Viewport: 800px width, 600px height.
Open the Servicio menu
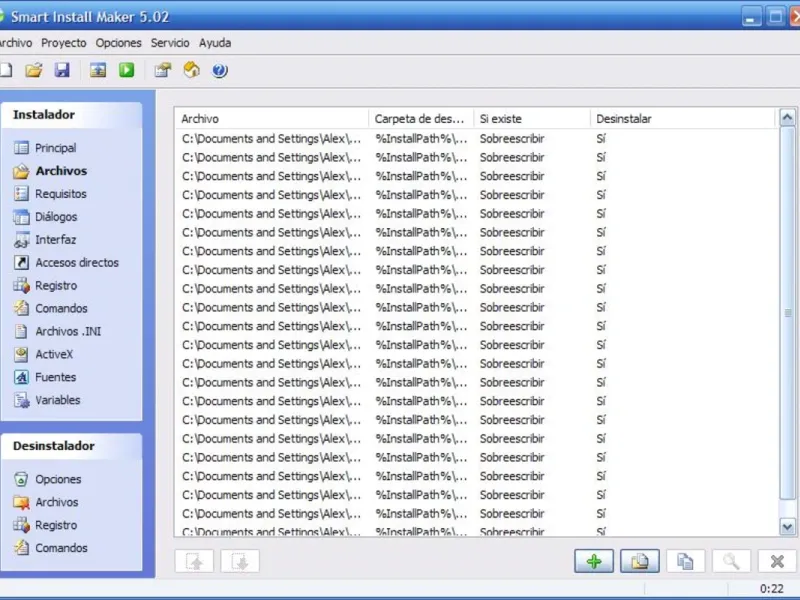tap(170, 43)
